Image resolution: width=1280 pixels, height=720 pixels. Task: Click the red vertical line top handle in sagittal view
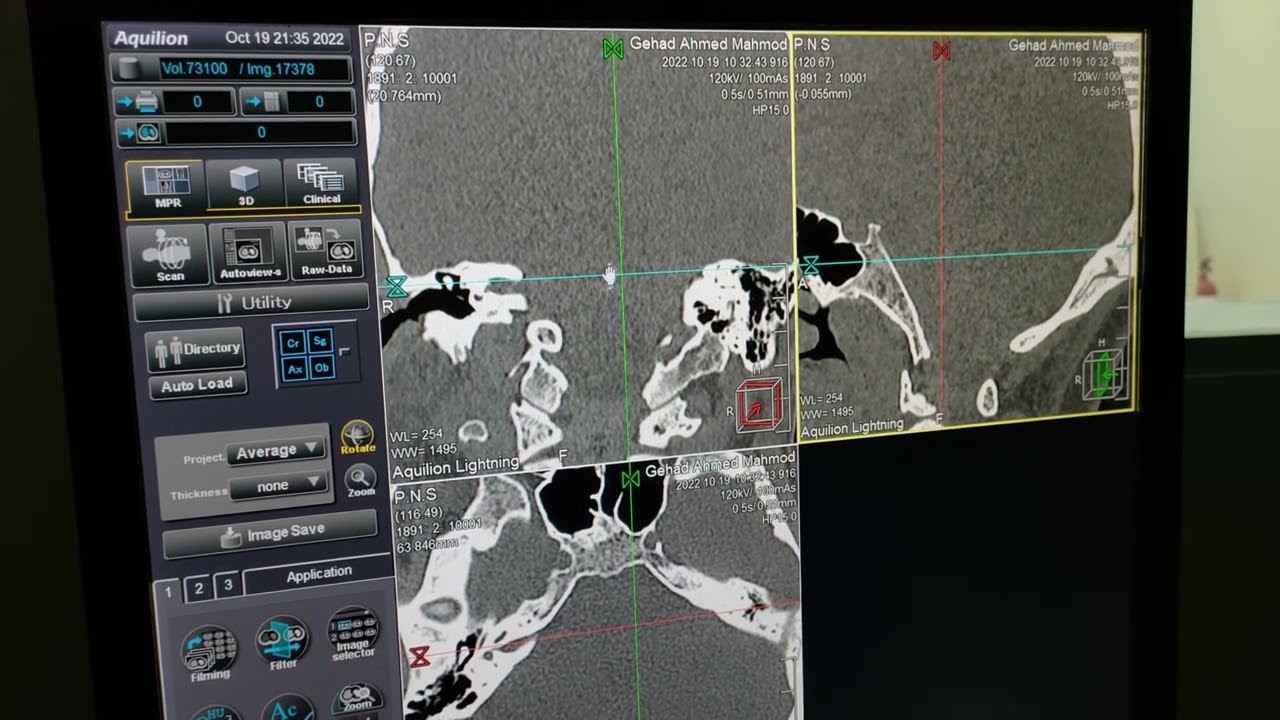tap(941, 51)
